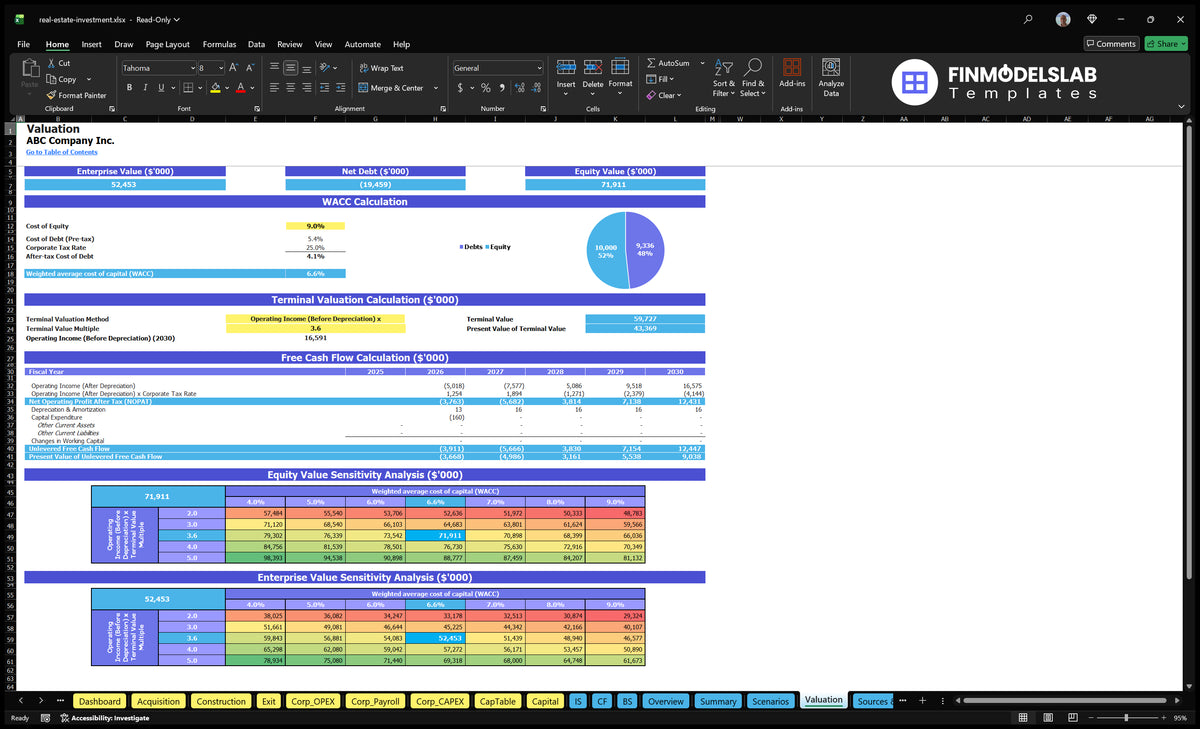Click the AutoSum sigma icon

point(651,63)
